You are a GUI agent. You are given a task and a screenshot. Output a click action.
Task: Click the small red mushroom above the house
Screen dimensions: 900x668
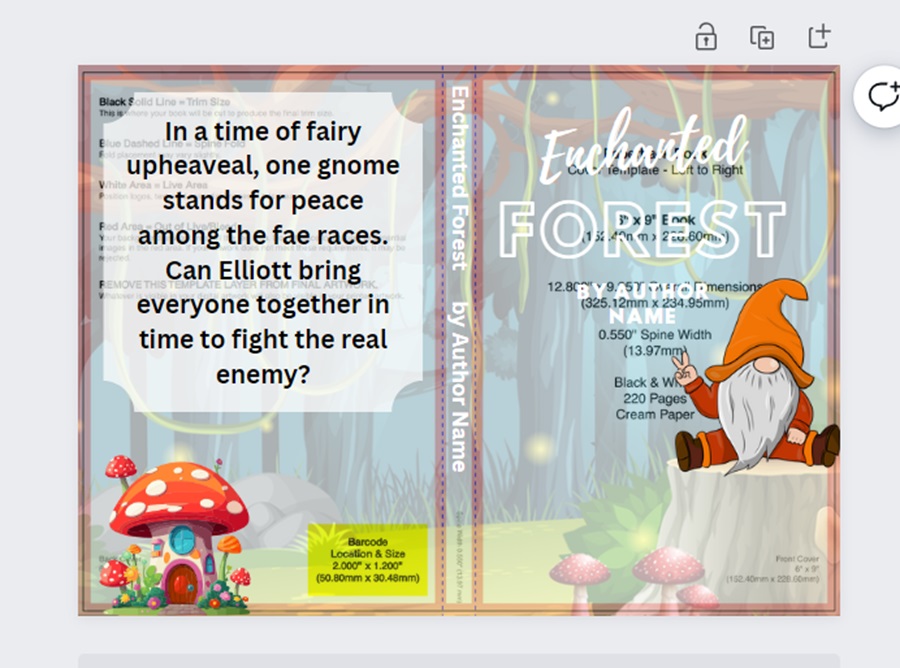(121, 466)
